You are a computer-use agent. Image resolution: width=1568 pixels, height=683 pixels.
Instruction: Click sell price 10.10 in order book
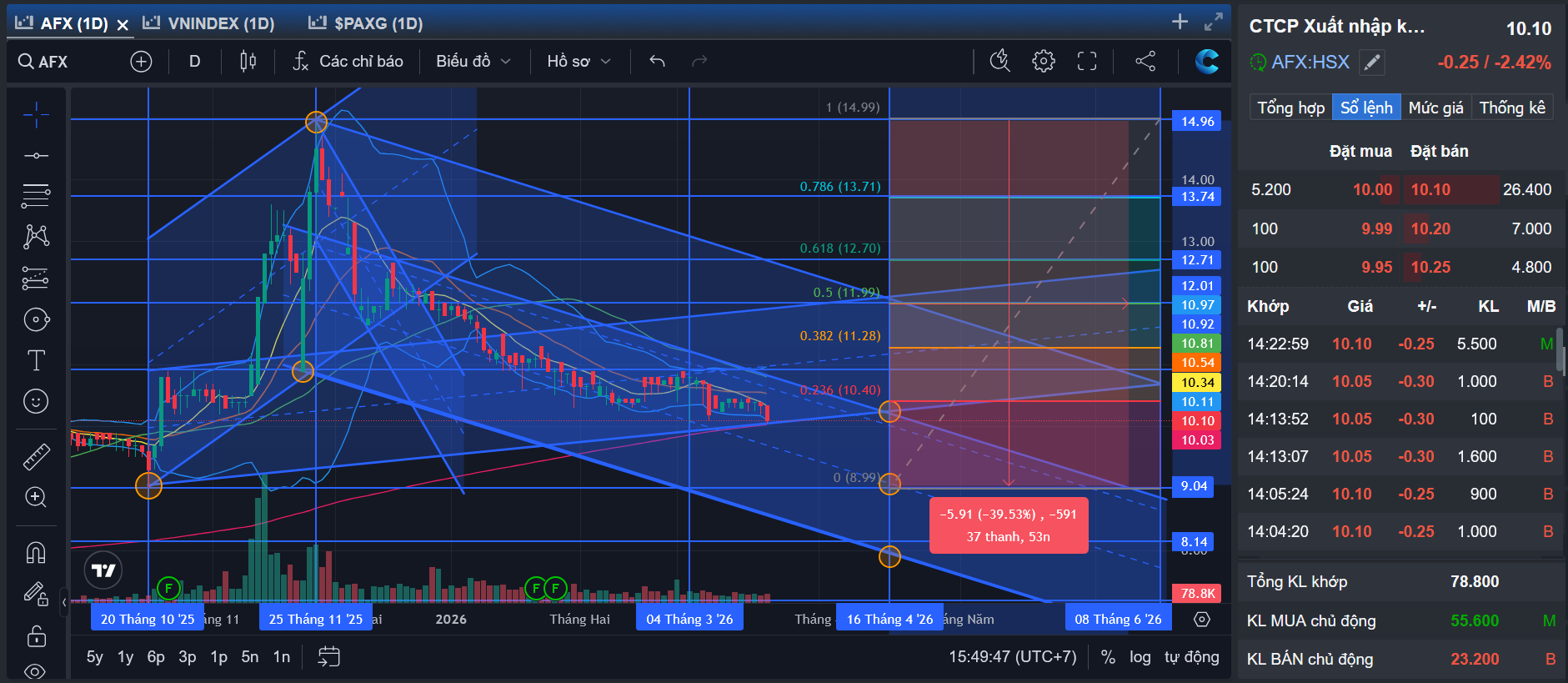click(1430, 190)
